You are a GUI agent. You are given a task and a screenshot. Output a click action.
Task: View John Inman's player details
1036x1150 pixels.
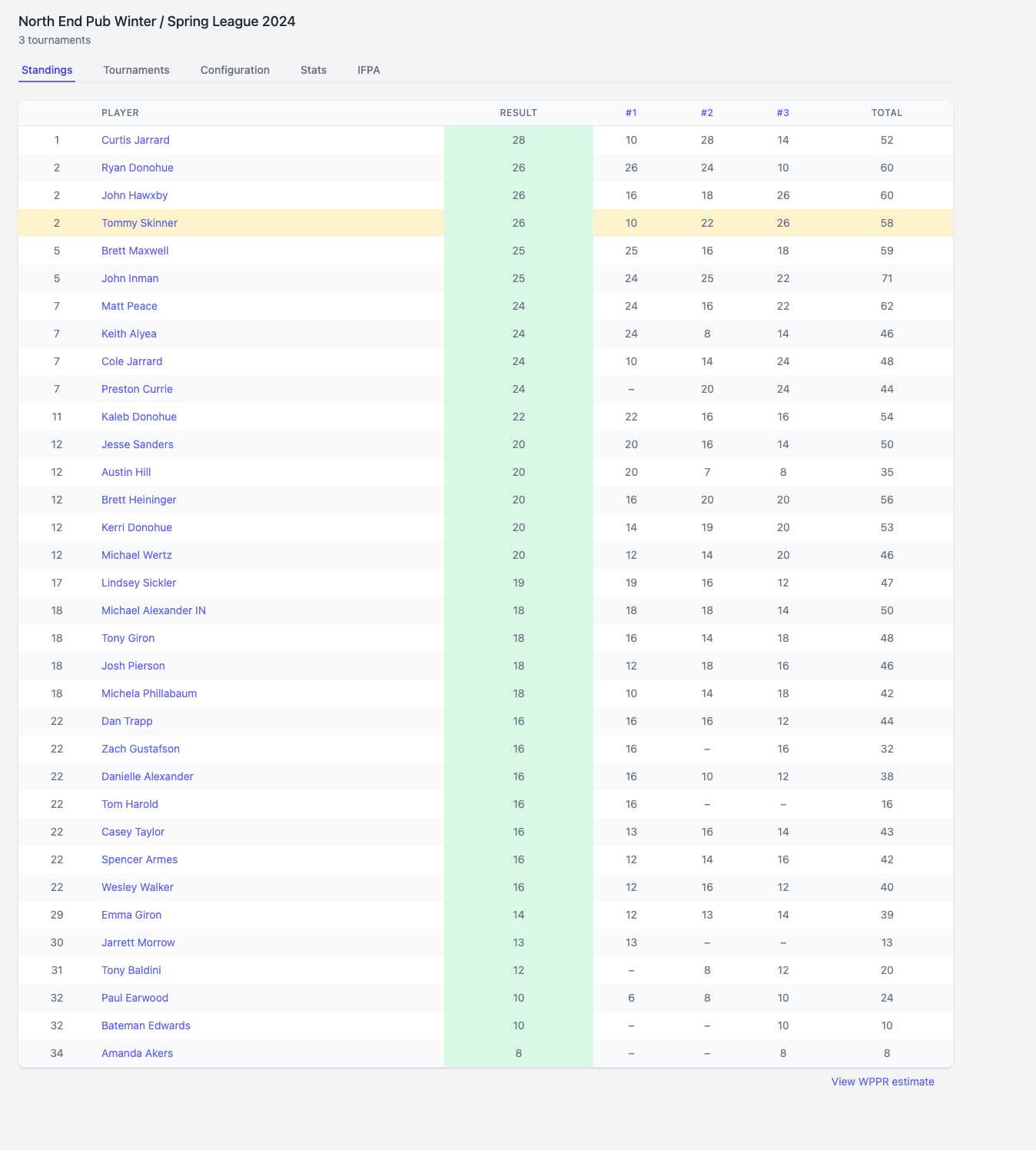(130, 278)
